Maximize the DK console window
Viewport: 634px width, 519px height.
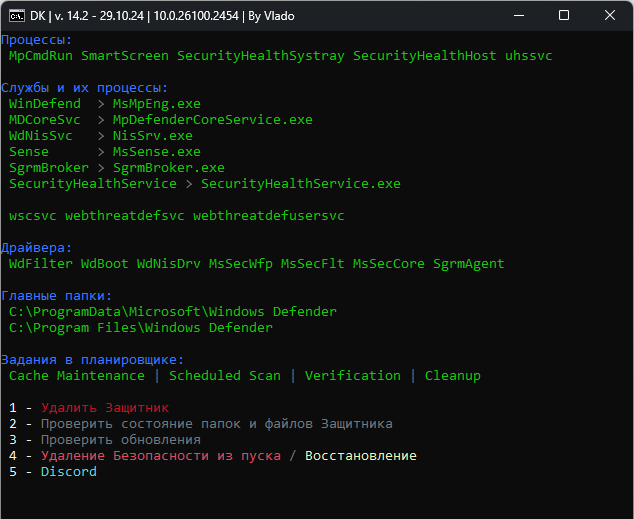click(564, 16)
